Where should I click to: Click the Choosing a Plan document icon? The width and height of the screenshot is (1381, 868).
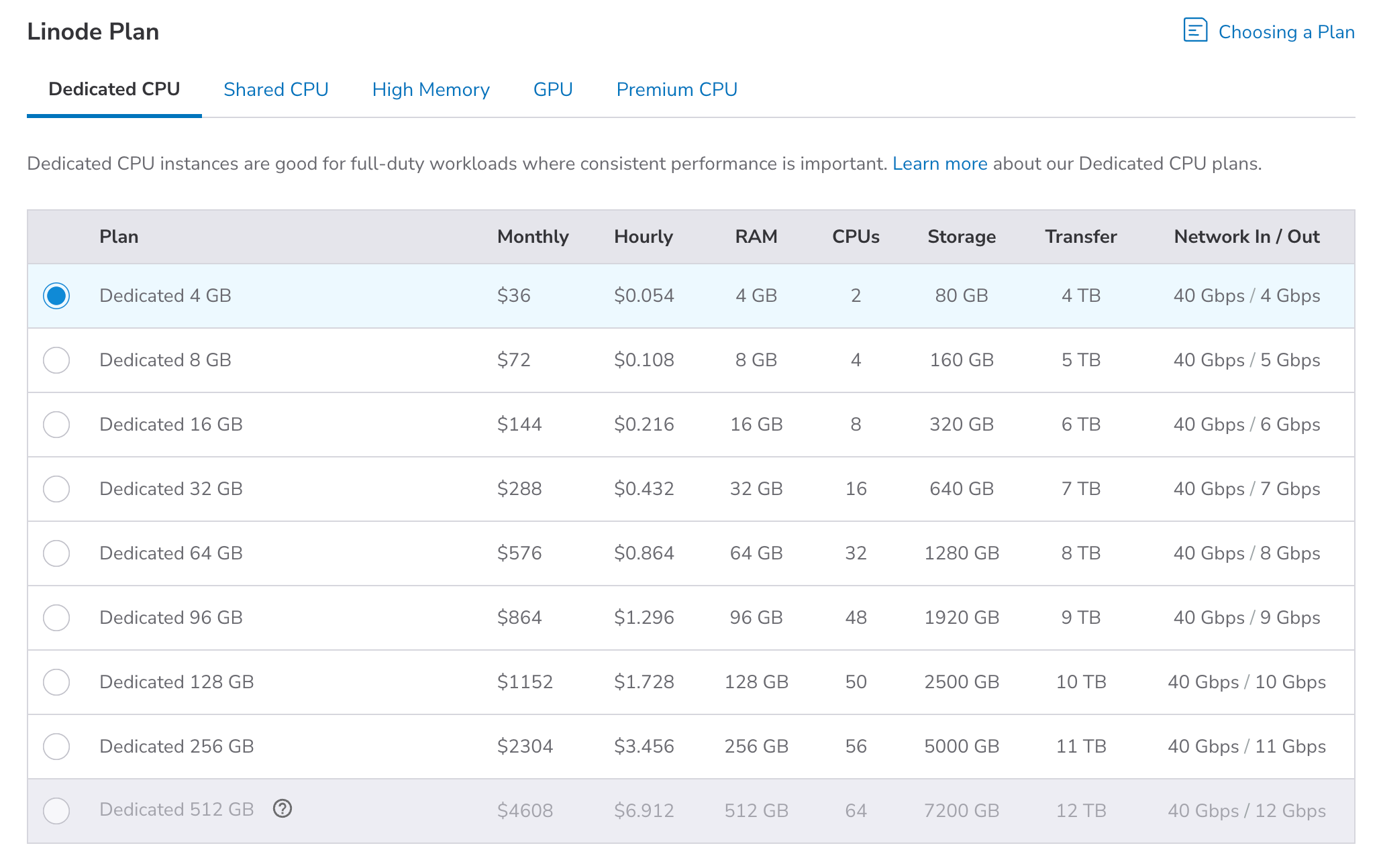1195,31
